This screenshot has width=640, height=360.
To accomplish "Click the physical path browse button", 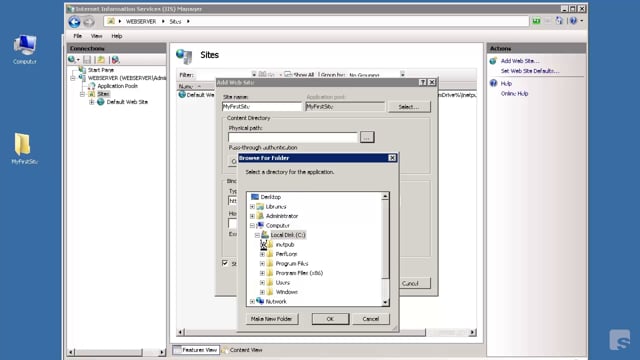I will 367,137.
